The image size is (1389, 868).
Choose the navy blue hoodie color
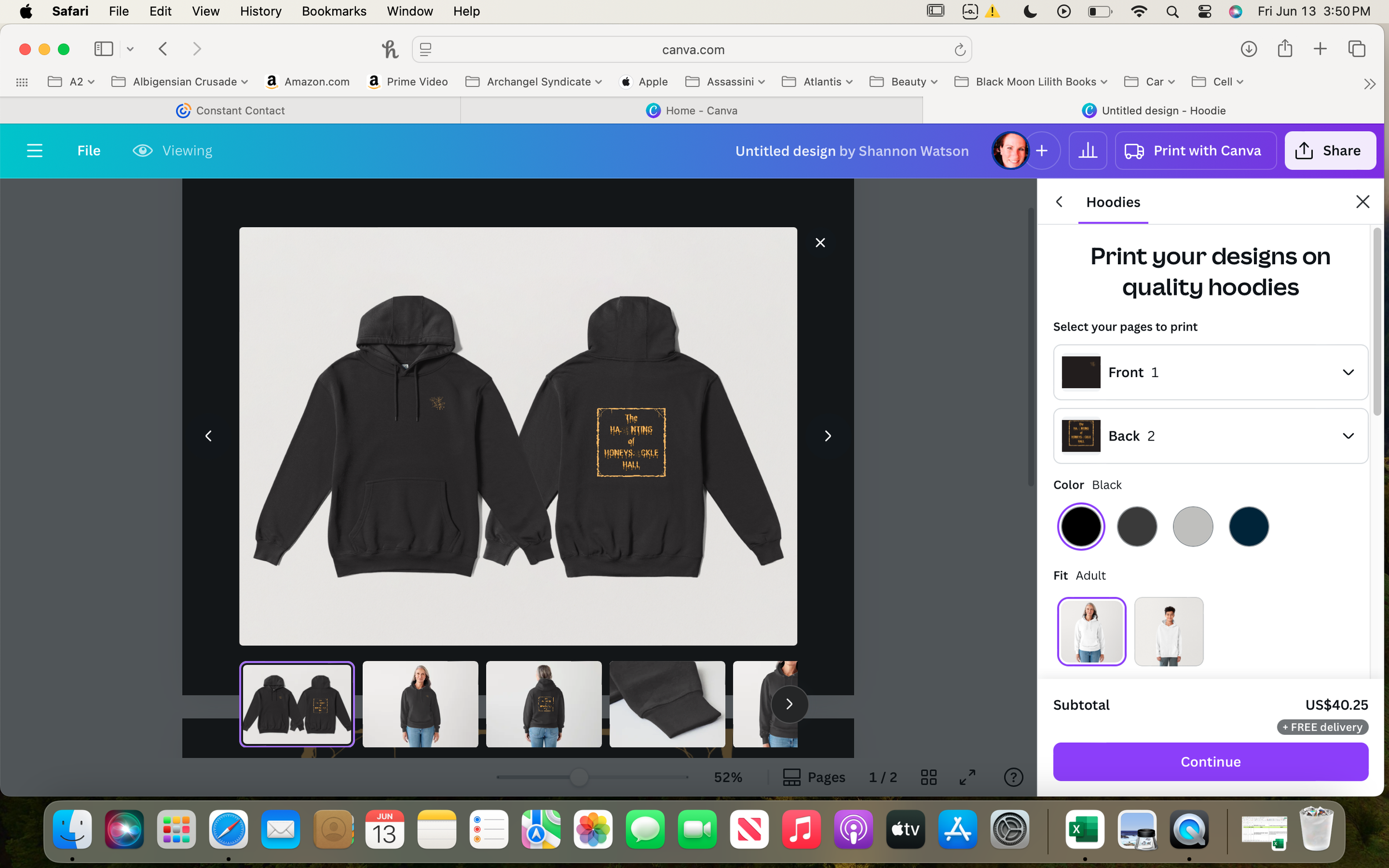tap(1248, 526)
